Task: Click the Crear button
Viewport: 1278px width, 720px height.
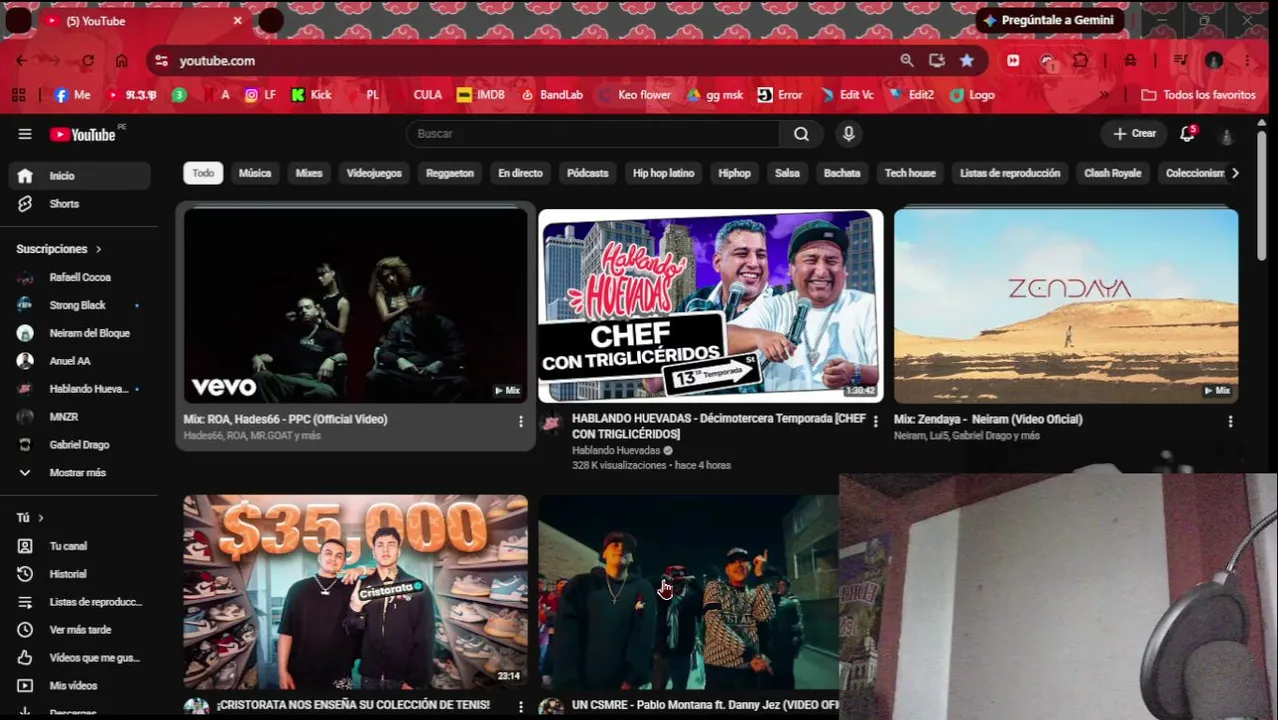Action: pos(1134,134)
